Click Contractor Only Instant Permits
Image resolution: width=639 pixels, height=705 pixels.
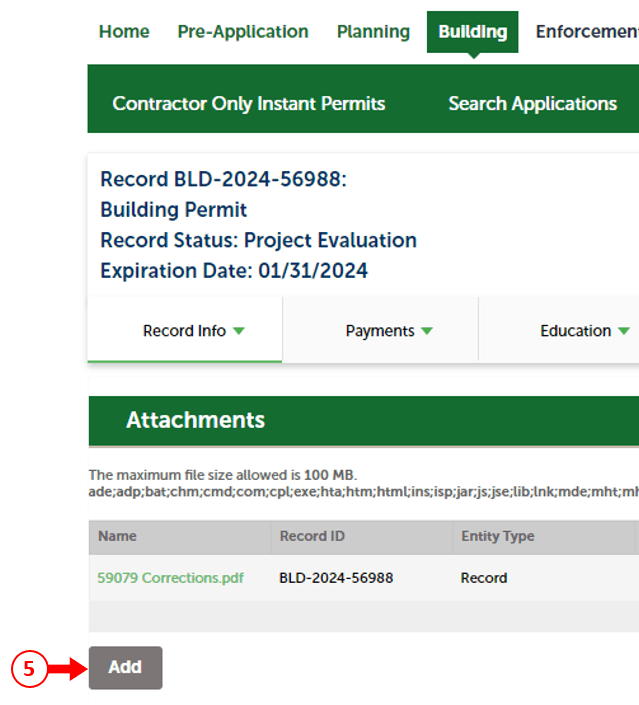click(x=248, y=104)
